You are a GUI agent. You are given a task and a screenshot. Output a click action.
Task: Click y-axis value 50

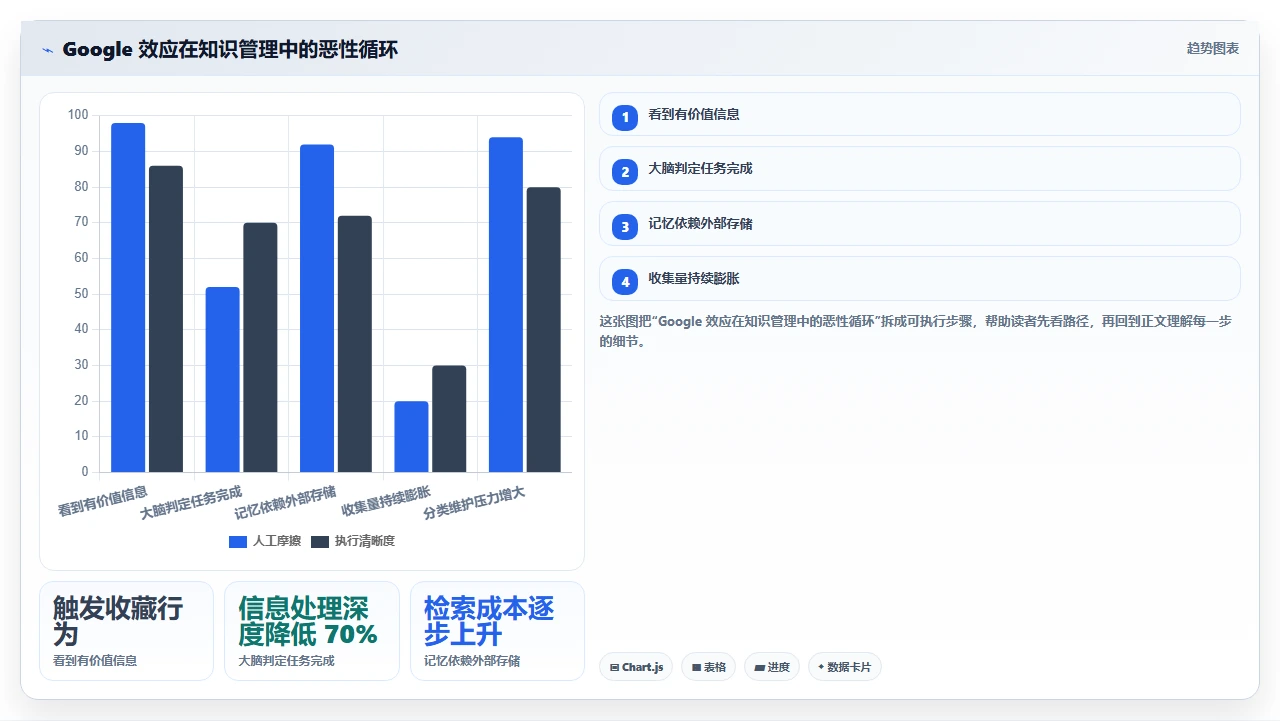[x=81, y=294]
